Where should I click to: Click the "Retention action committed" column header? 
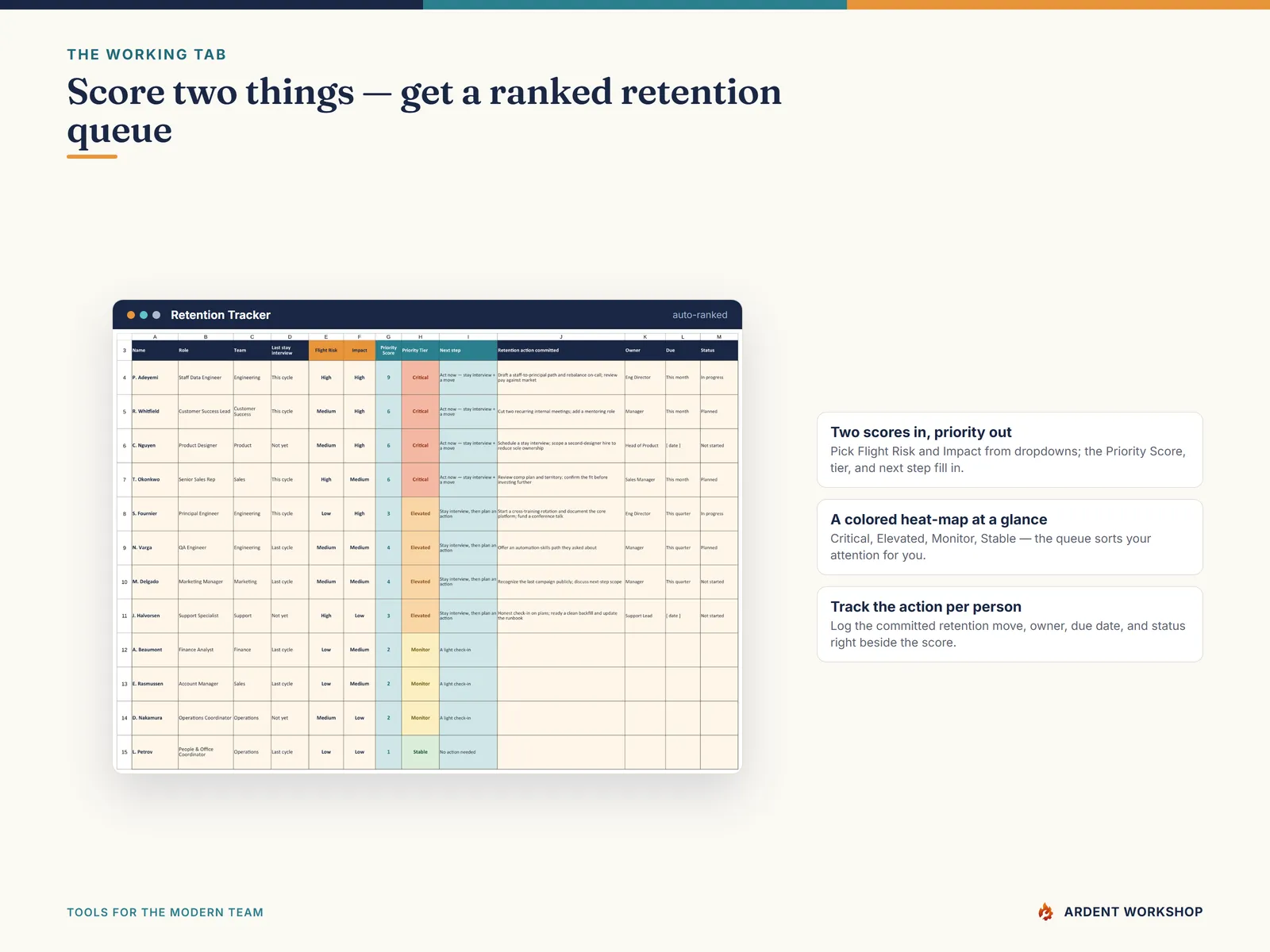pos(561,350)
